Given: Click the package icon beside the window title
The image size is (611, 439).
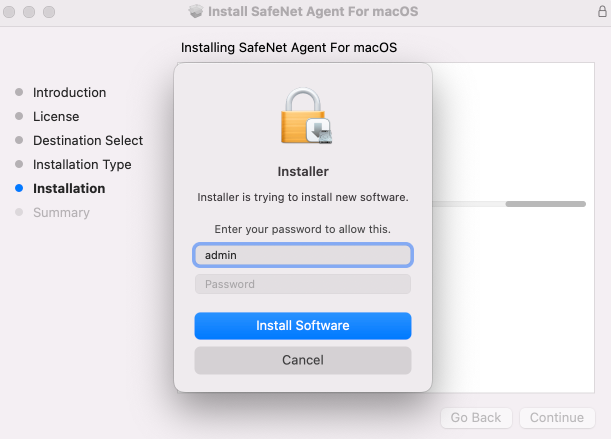Looking at the screenshot, I should (x=195, y=11).
